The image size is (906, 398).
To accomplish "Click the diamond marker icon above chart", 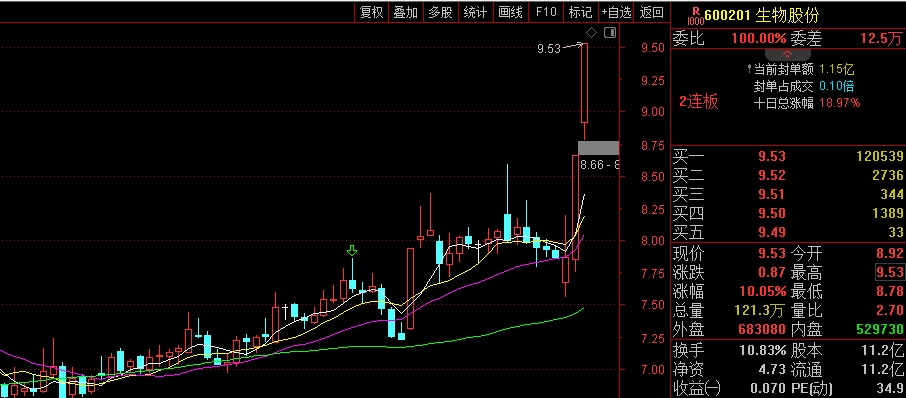I will click(591, 32).
